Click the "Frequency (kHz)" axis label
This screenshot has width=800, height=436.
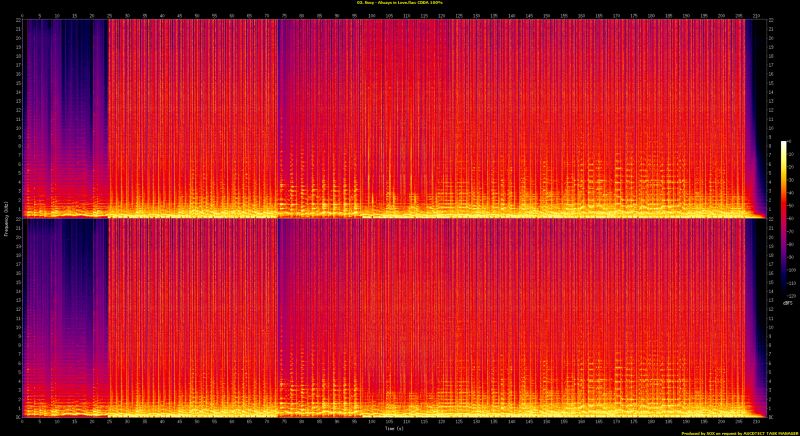coord(5,218)
